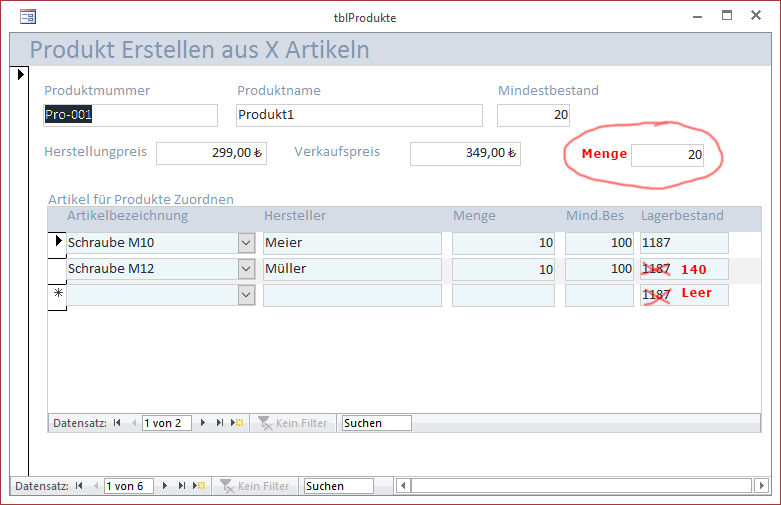This screenshot has height=505, width=781.
Task: Click Lagerbestand field in Schraube M12 row
Action: coord(684,269)
